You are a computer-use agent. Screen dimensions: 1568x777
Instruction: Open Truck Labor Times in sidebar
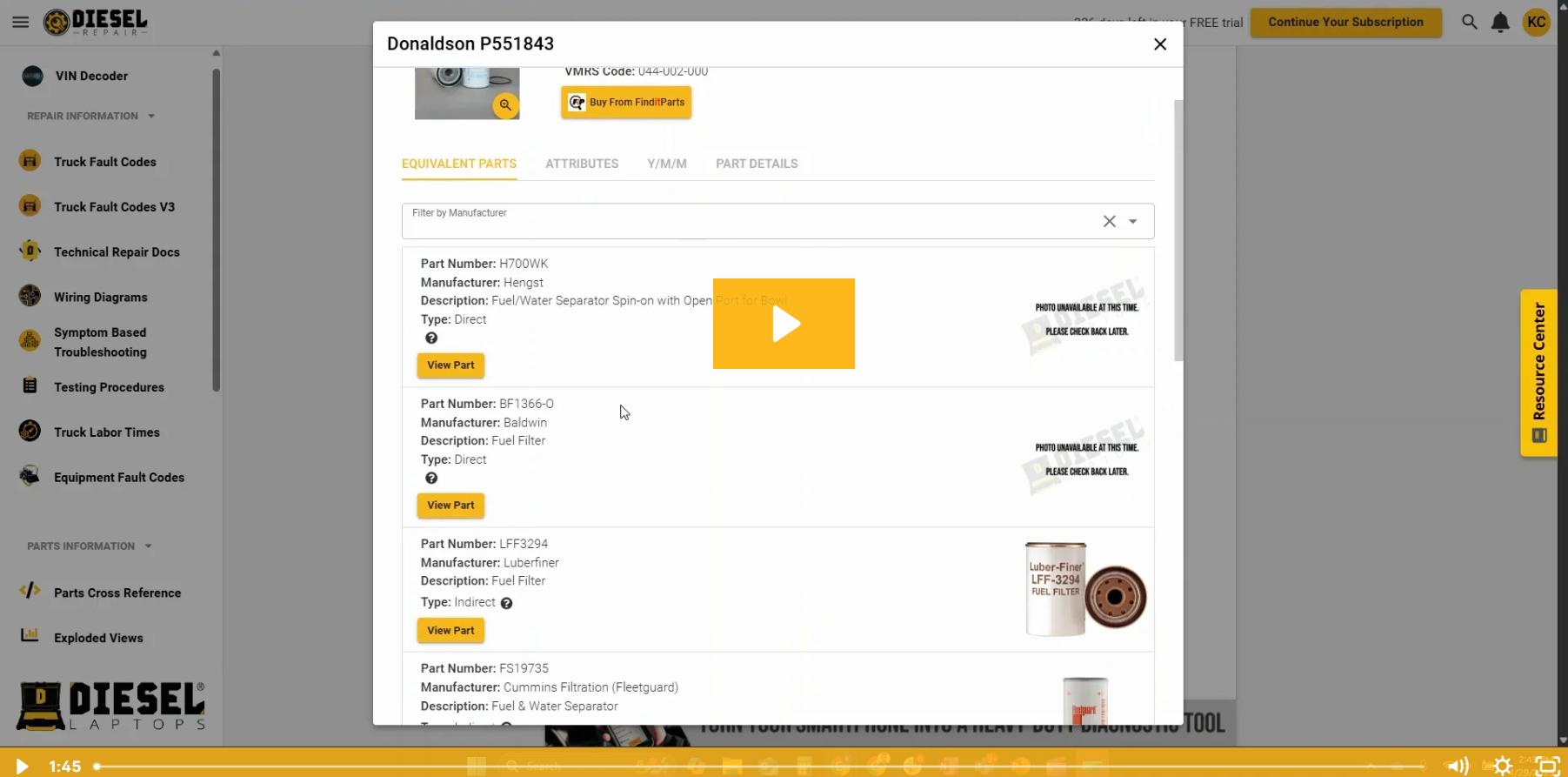[106, 432]
